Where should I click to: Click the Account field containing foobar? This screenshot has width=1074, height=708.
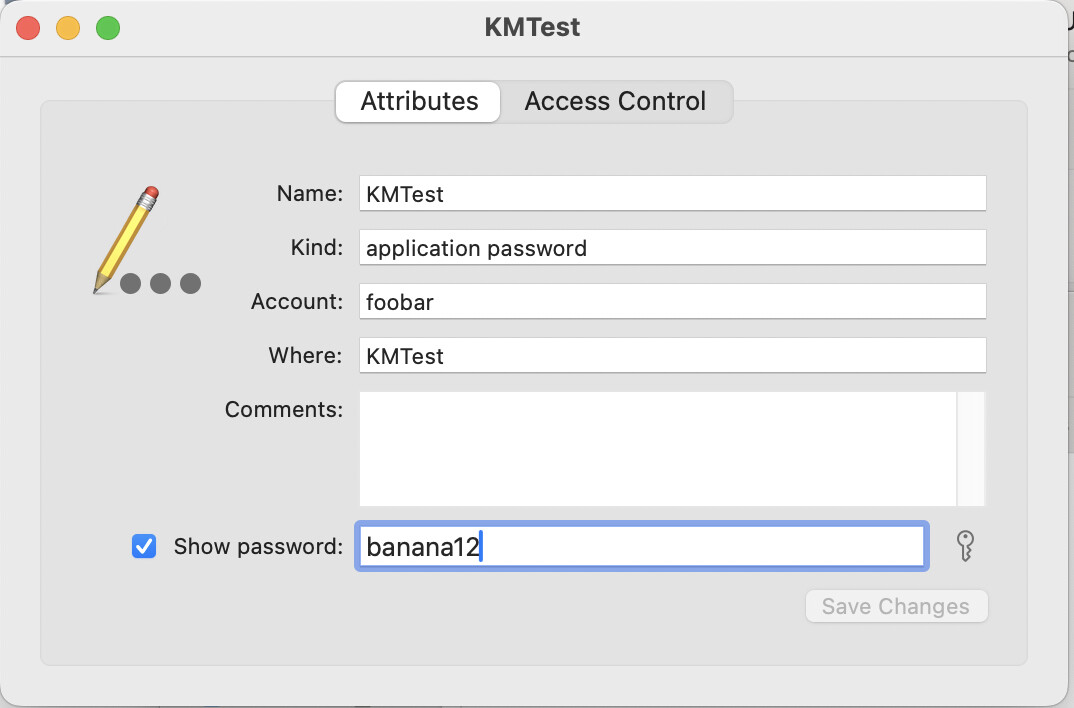[x=672, y=302]
